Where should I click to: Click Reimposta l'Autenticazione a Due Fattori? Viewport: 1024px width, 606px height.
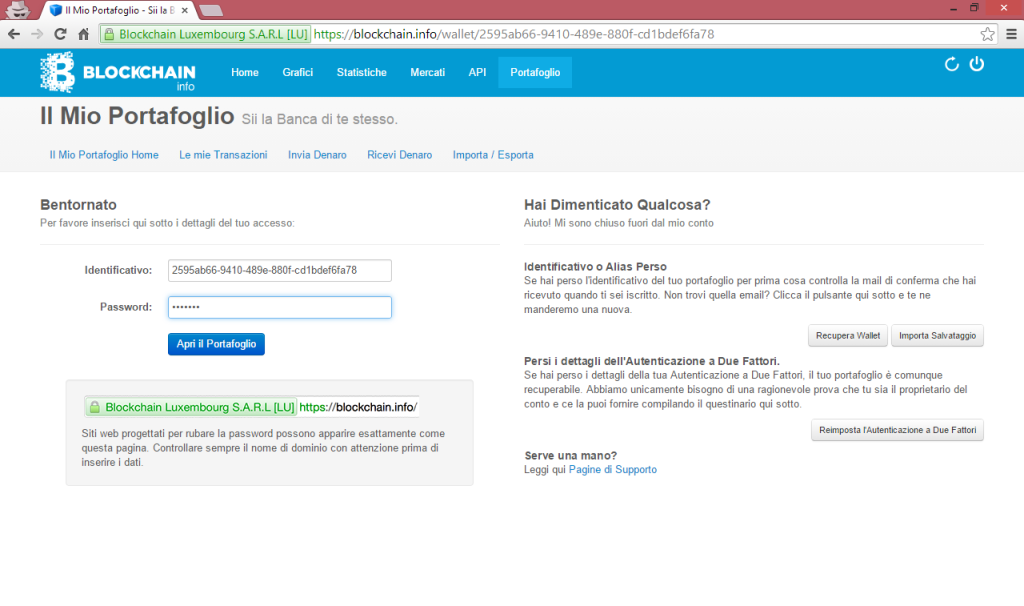[897, 430]
